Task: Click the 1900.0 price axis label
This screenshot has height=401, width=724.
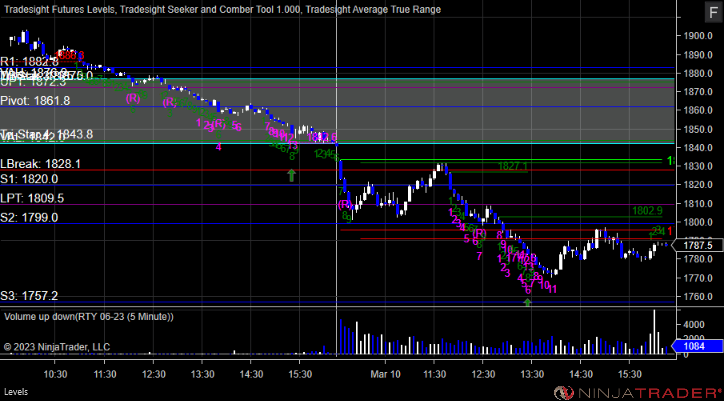Action: 697,36
